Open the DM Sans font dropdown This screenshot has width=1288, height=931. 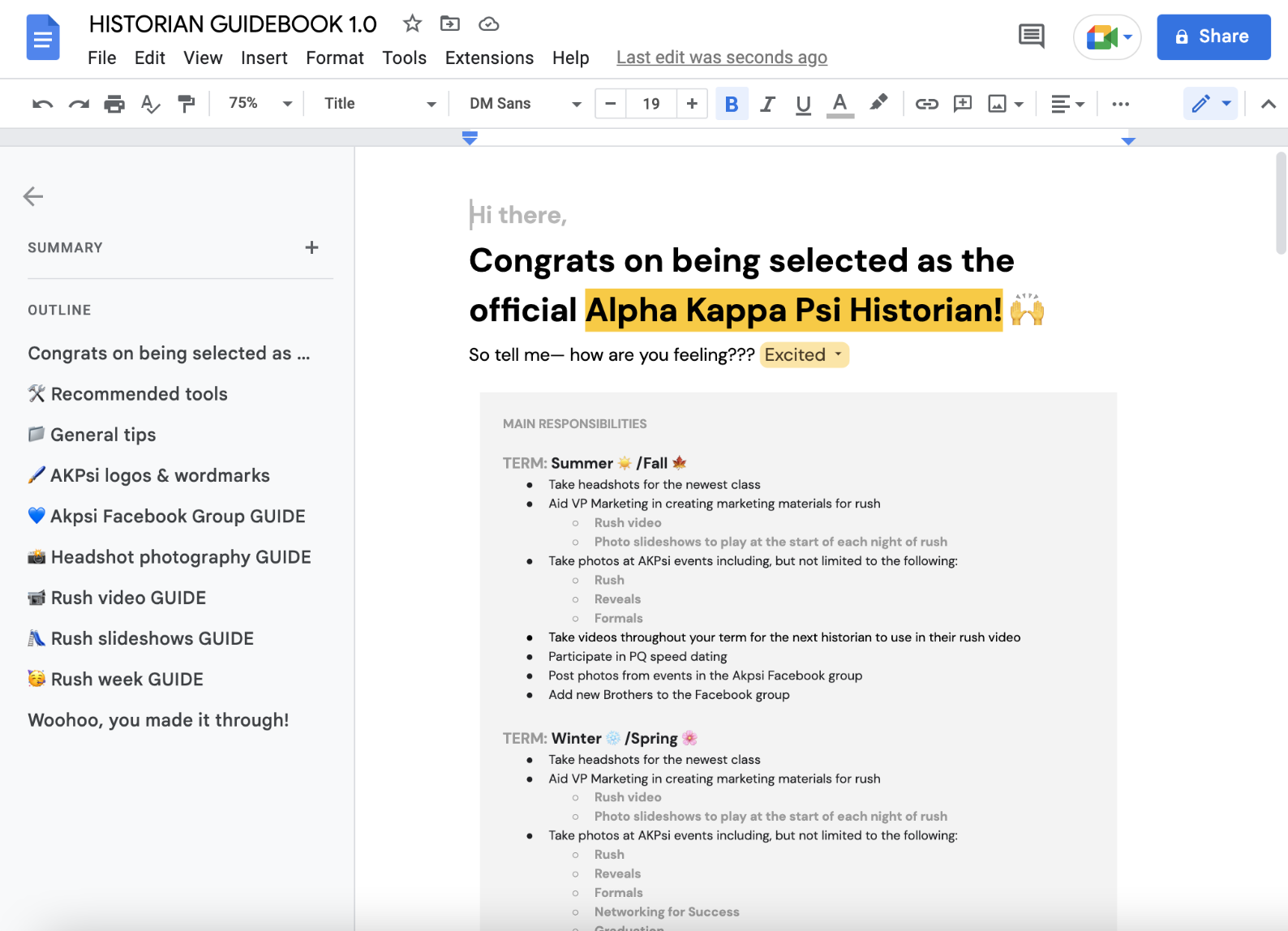pos(525,104)
